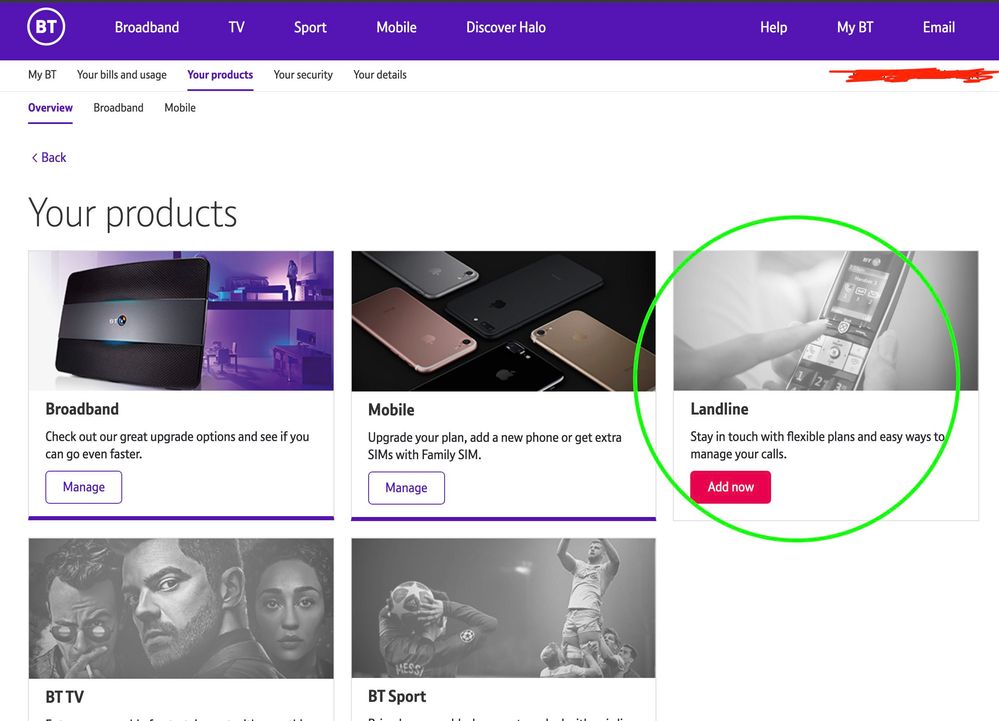Select the Broadband sub-tab under Your products

[118, 108]
